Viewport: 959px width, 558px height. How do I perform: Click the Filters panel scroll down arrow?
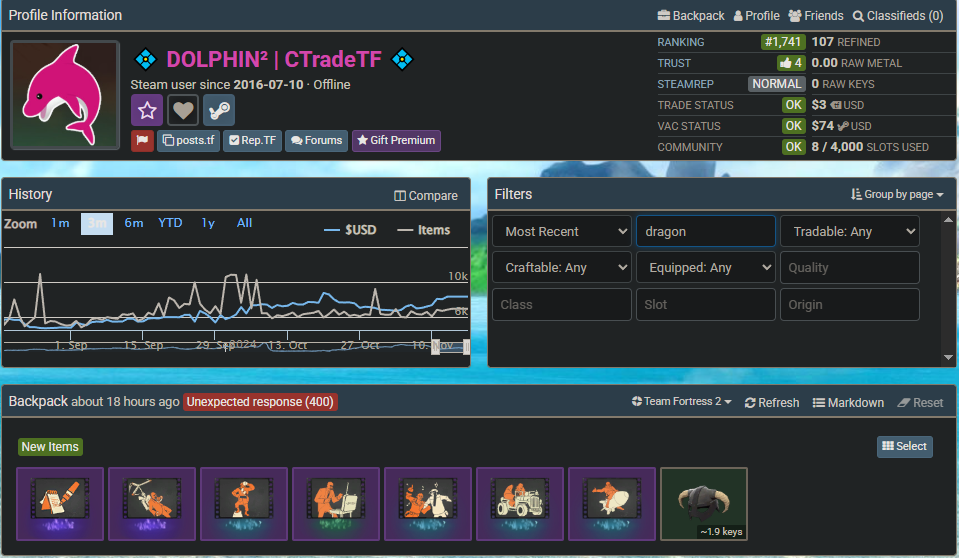(x=948, y=357)
